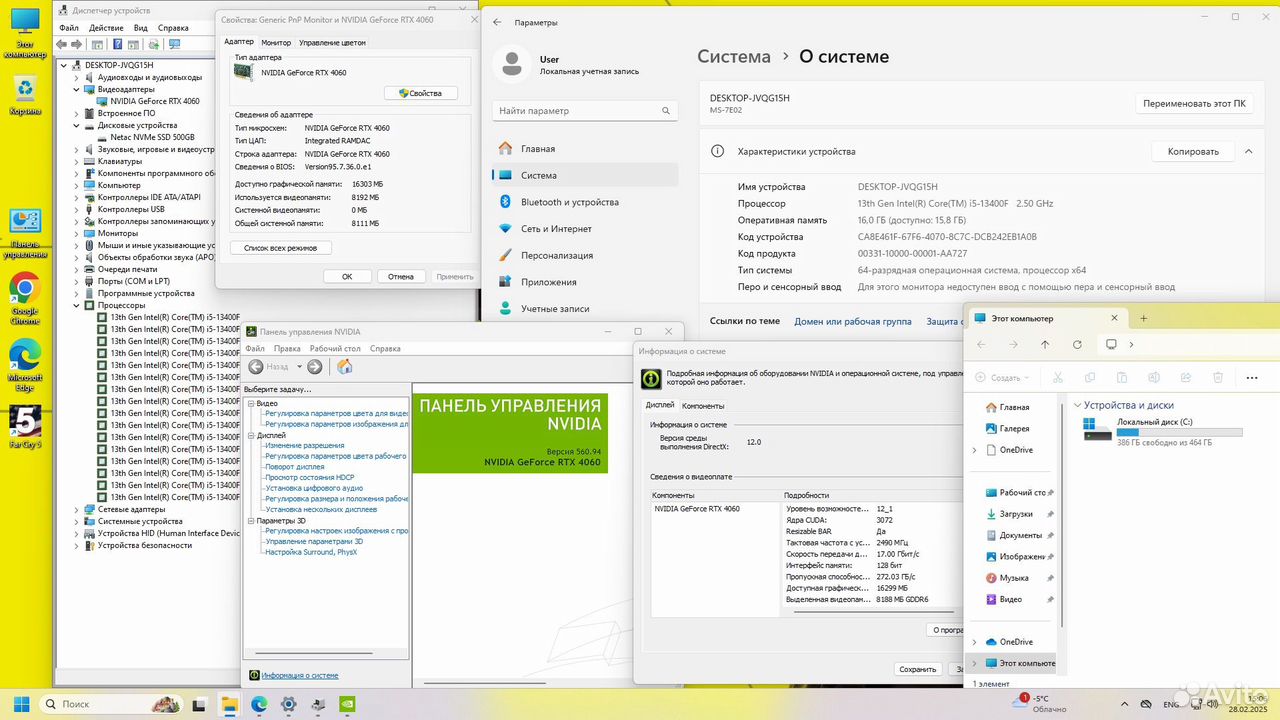This screenshot has height=720, width=1280.
Task: Switch to Компоненты tab in system info
Action: tap(703, 406)
